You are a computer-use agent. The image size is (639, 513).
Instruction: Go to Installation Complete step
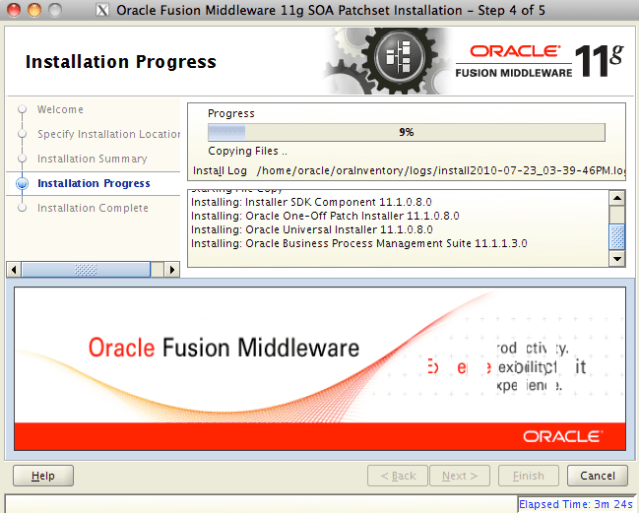pos(92,208)
